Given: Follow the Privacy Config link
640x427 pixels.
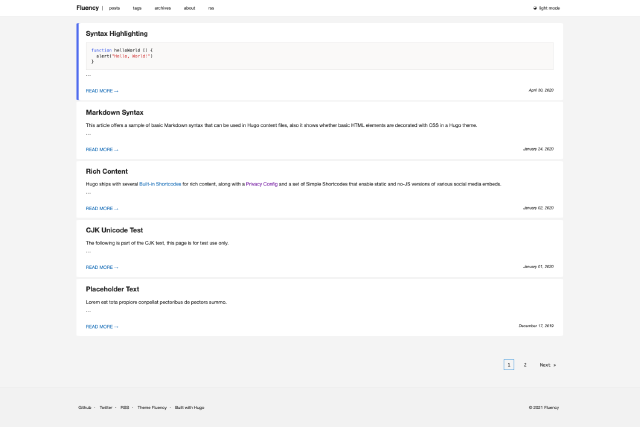Looking at the screenshot, I should click(x=262, y=184).
